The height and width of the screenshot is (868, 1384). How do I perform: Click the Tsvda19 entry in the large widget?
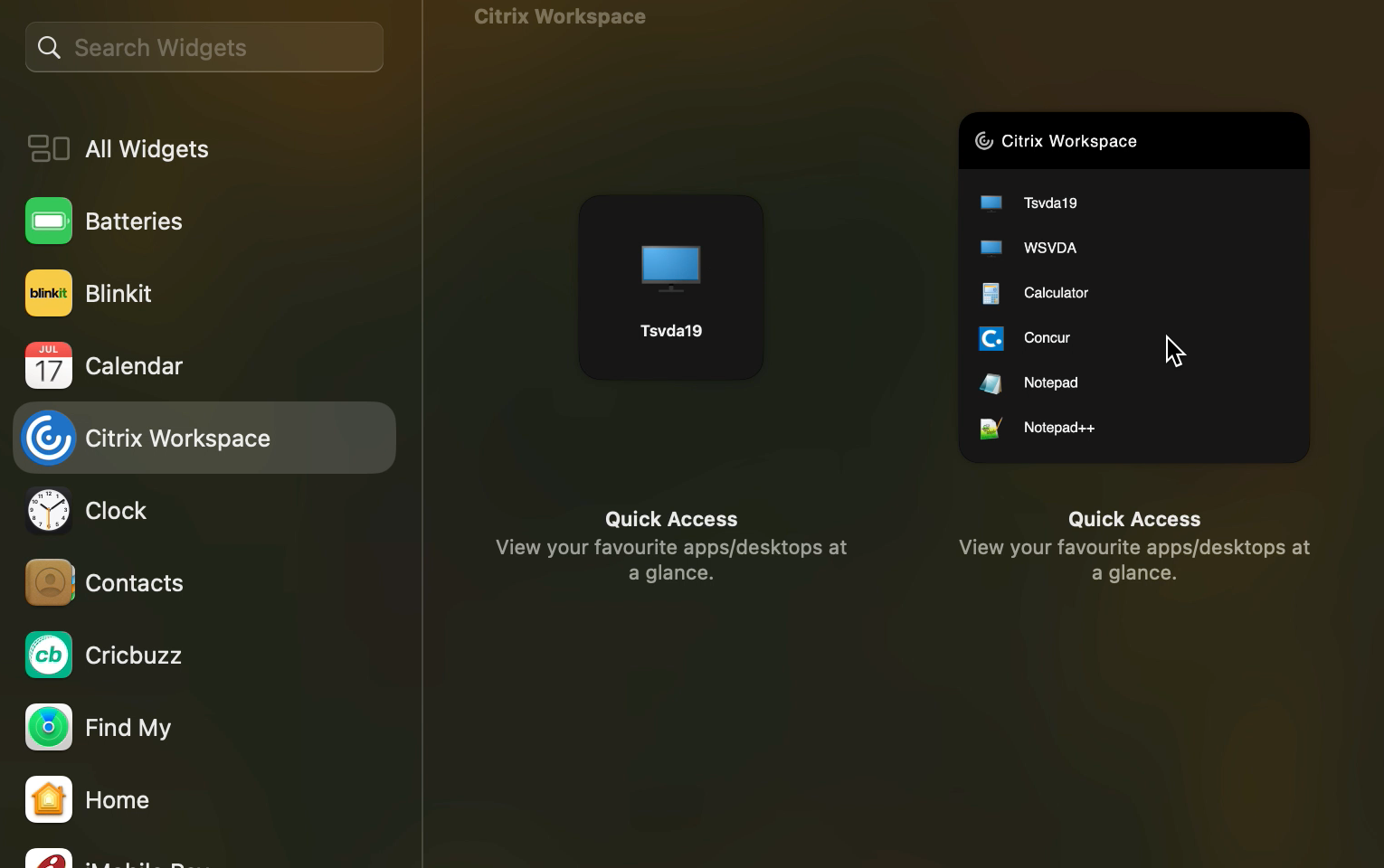click(x=1049, y=203)
